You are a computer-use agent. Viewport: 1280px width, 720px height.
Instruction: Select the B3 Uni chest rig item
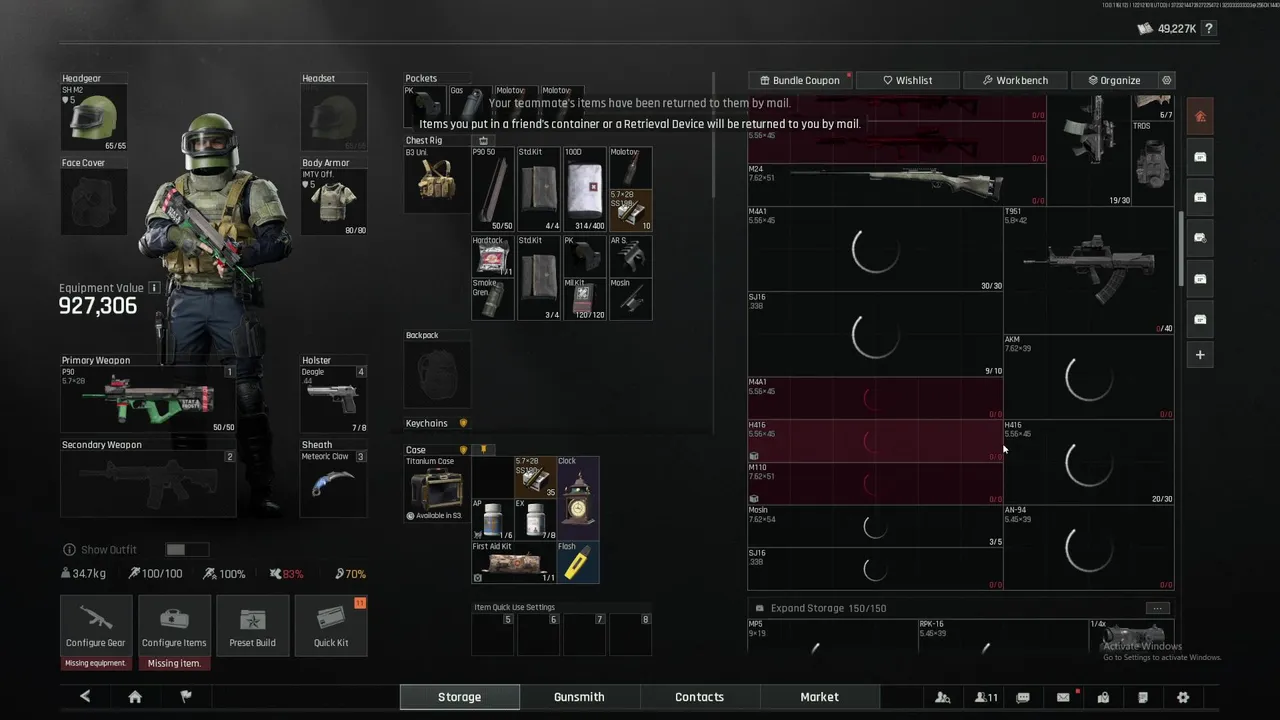[437, 180]
